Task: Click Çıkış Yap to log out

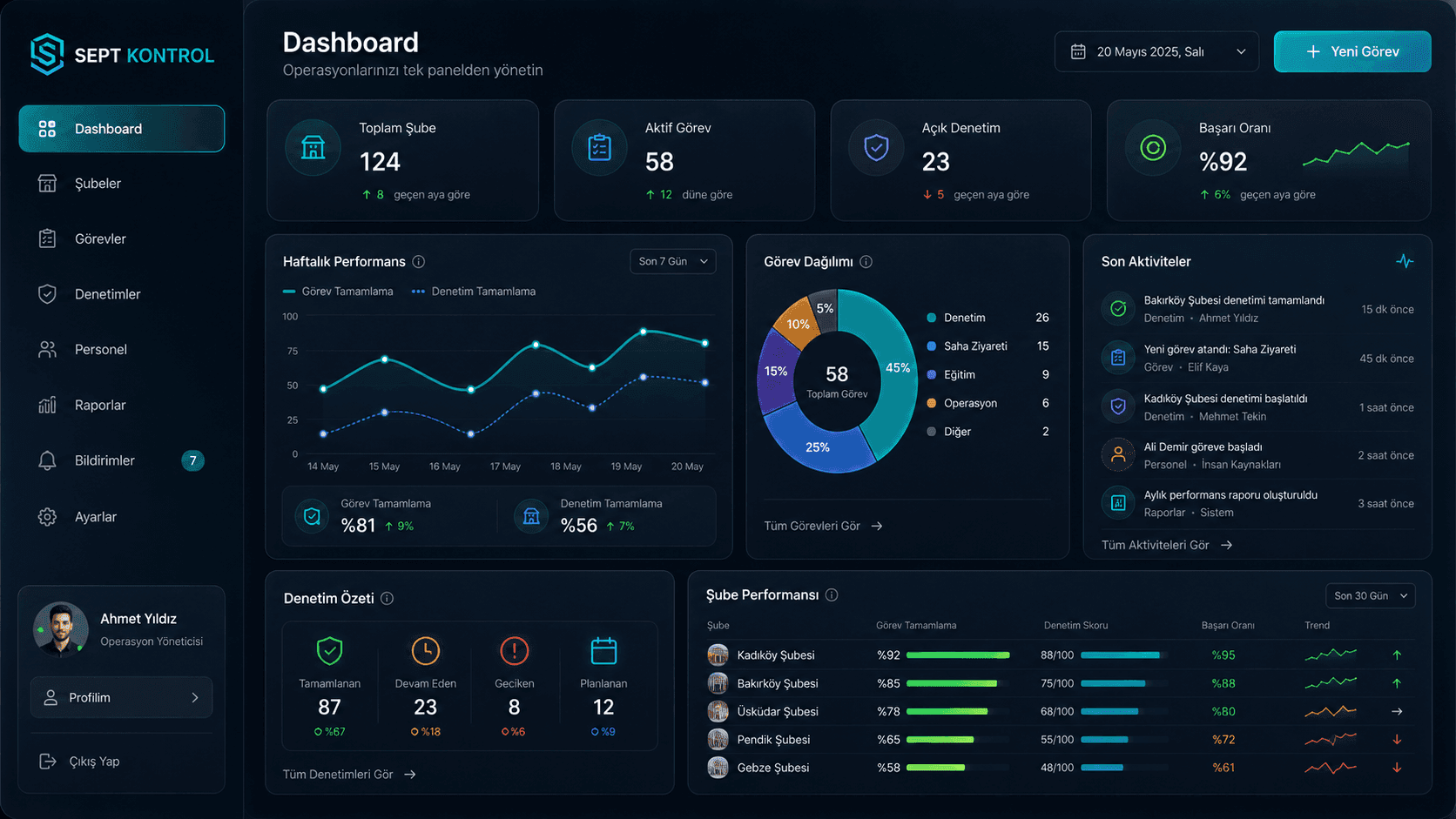Action: coord(79,761)
